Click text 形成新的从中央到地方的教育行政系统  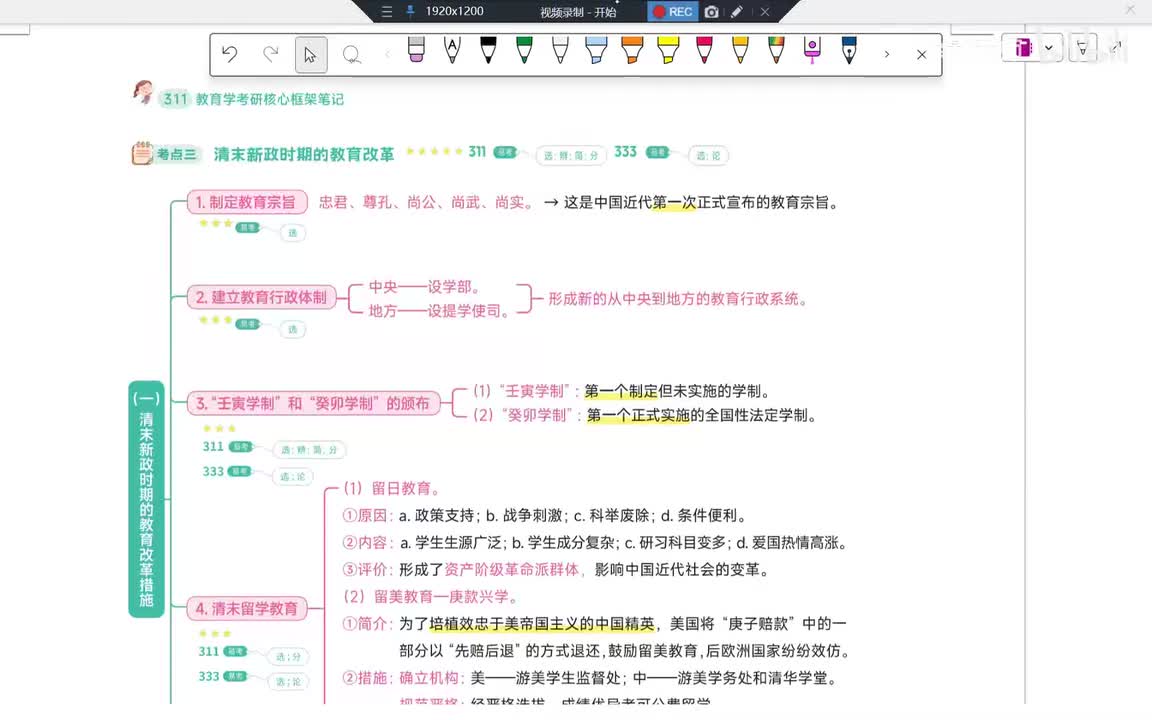(677, 299)
